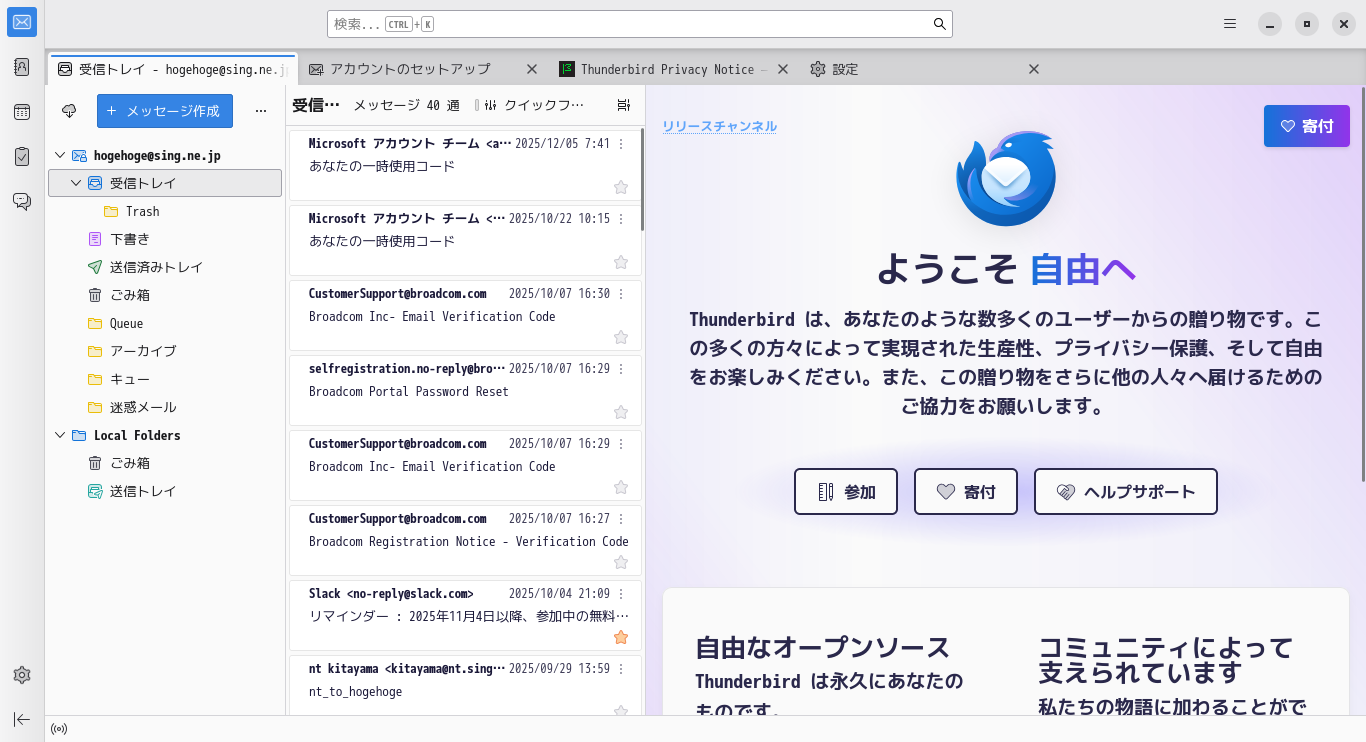Collapse the hogehoge@sing.ne.jp account tree
The image size is (1366, 742).
pos(60,155)
